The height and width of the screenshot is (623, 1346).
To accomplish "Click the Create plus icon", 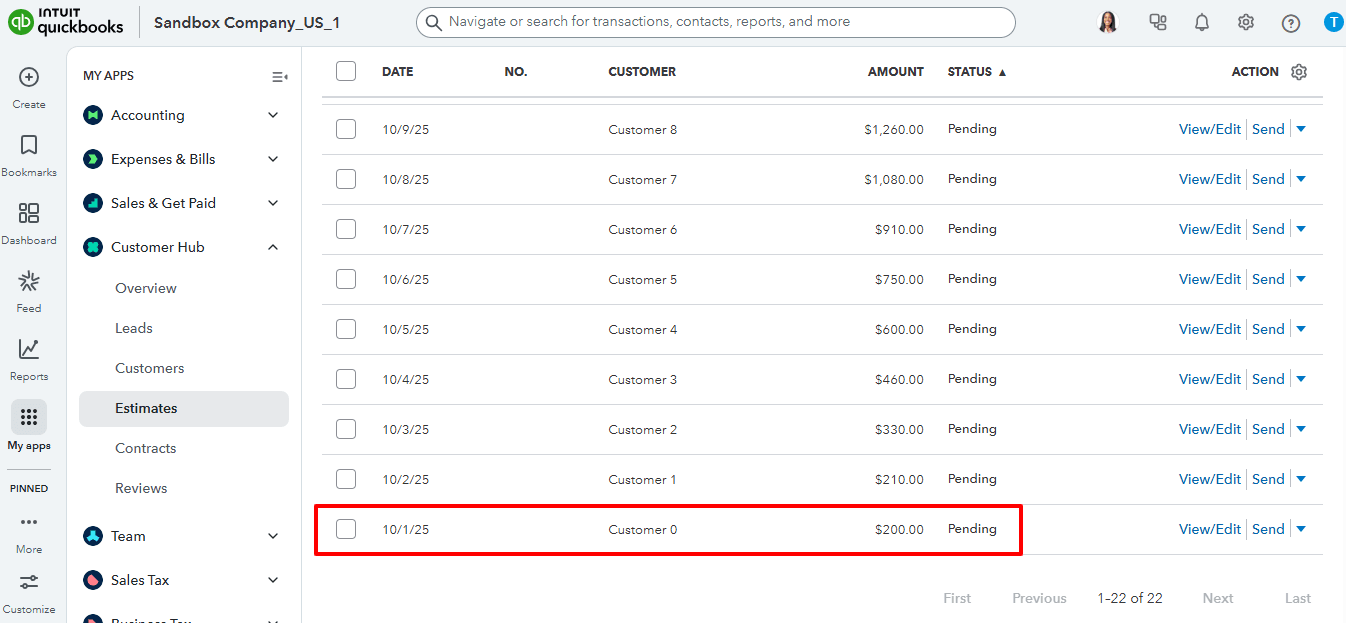I will [x=29, y=78].
